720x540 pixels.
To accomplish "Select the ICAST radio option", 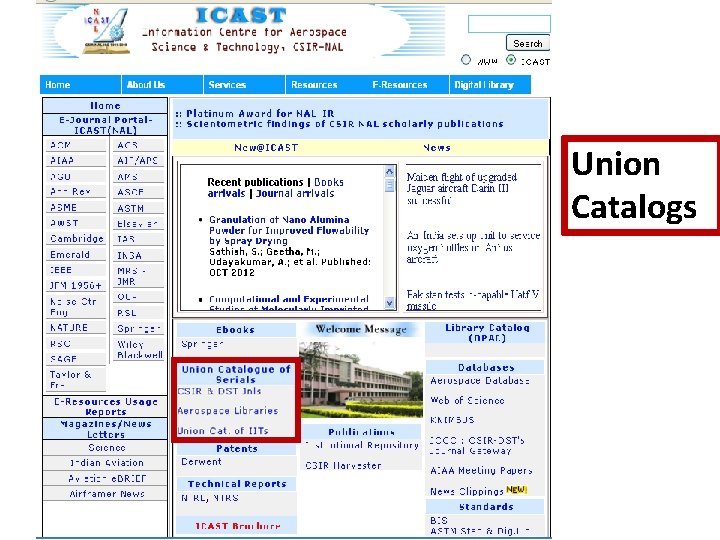I will (511, 60).
